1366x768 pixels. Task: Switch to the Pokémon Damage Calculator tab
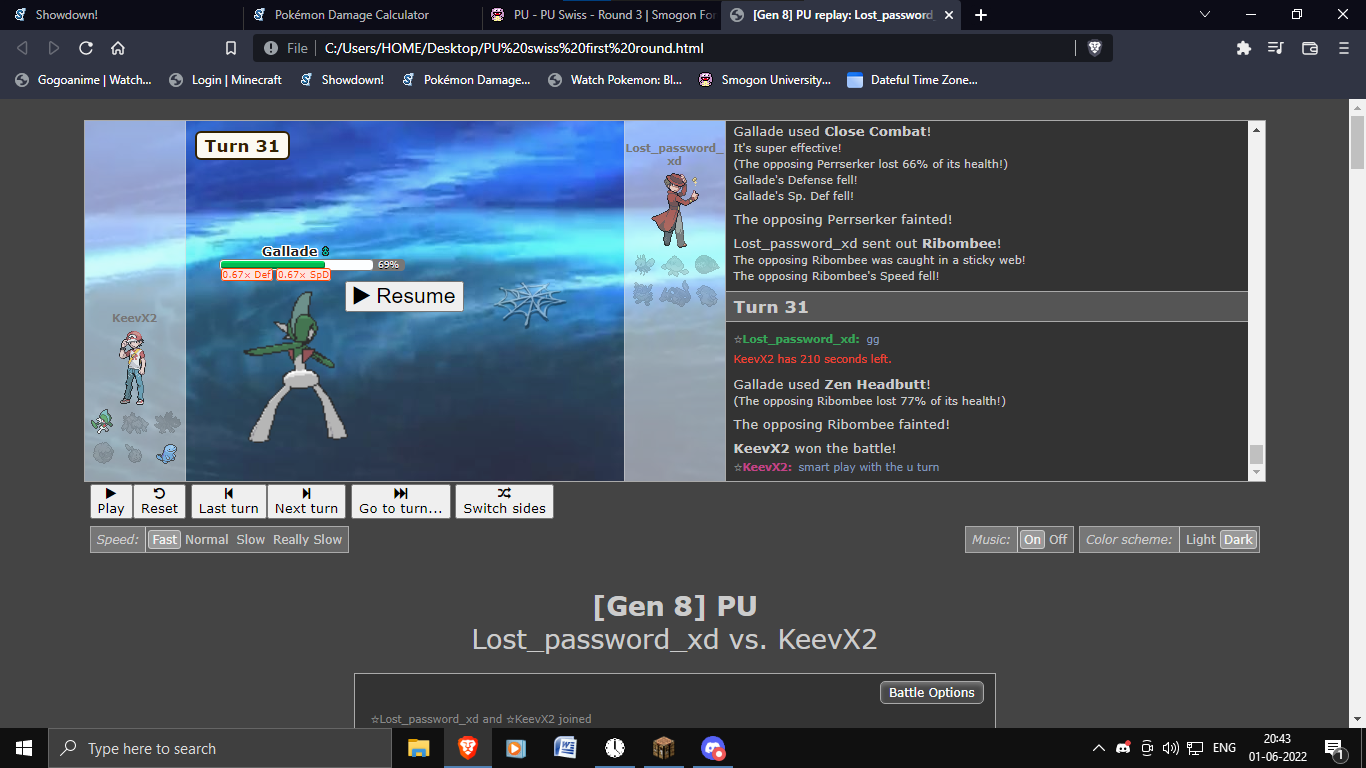[362, 15]
